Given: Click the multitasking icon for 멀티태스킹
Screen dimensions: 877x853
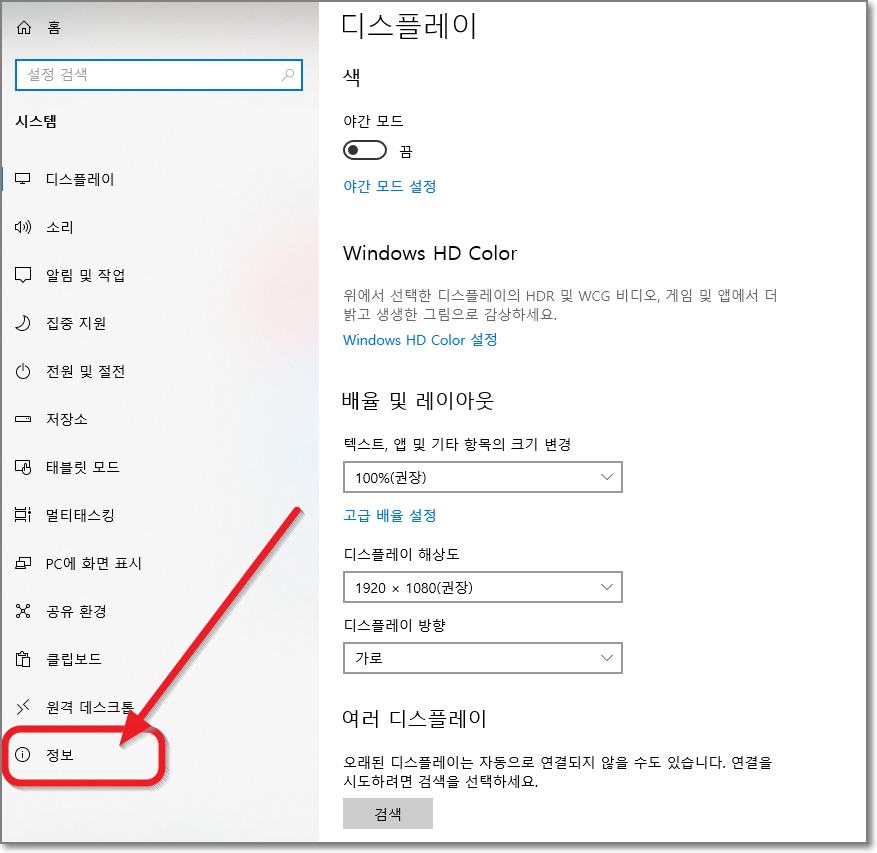Looking at the screenshot, I should 23,515.
